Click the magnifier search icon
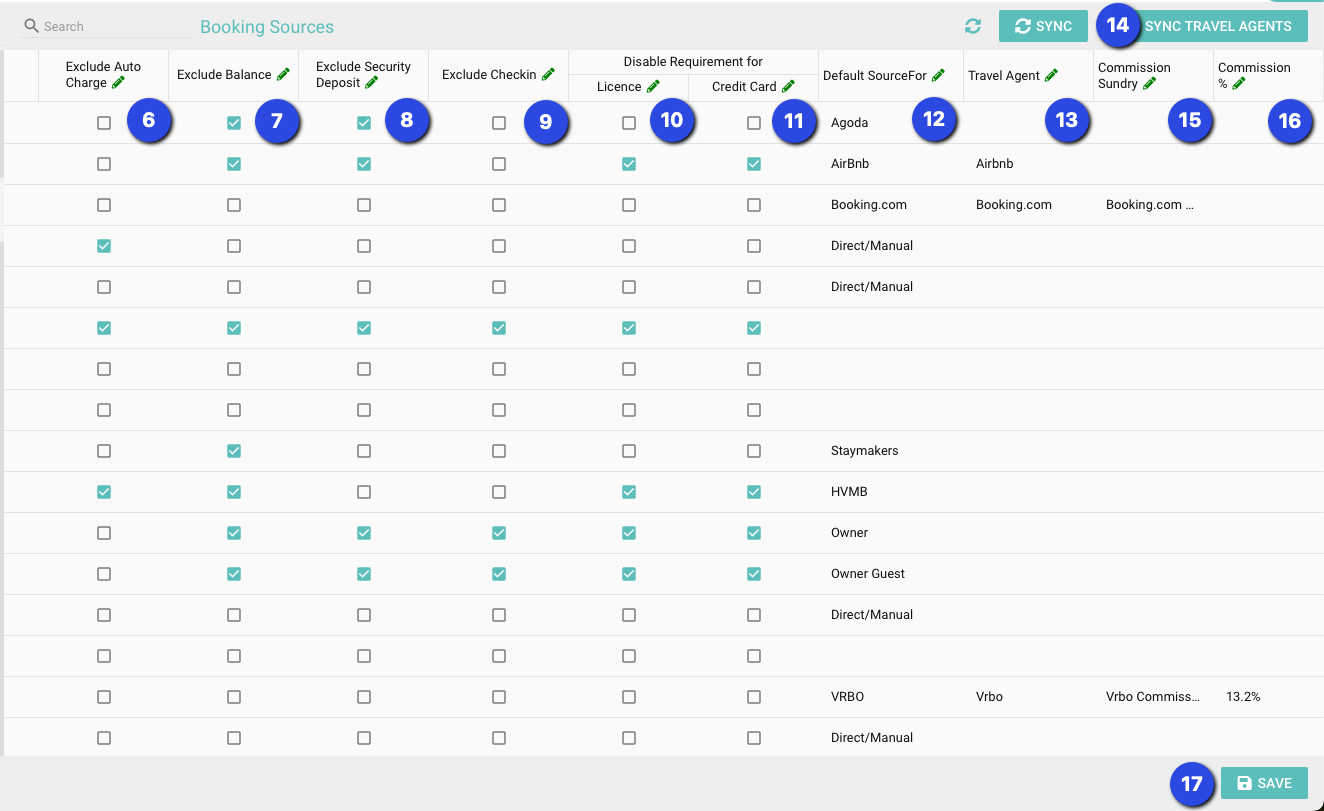 [x=31, y=26]
